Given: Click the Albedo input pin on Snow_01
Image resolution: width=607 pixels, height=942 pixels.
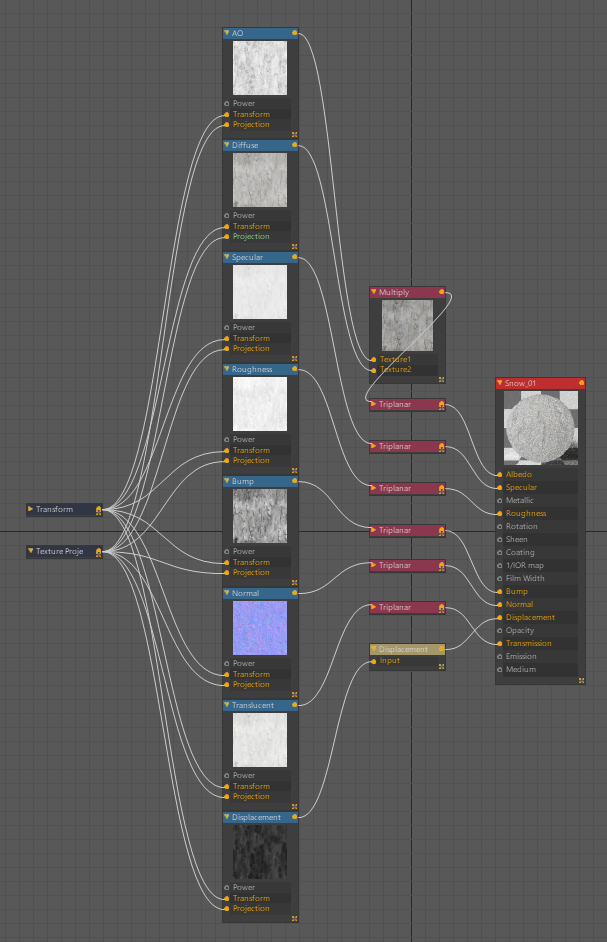Looking at the screenshot, I should point(499,474).
